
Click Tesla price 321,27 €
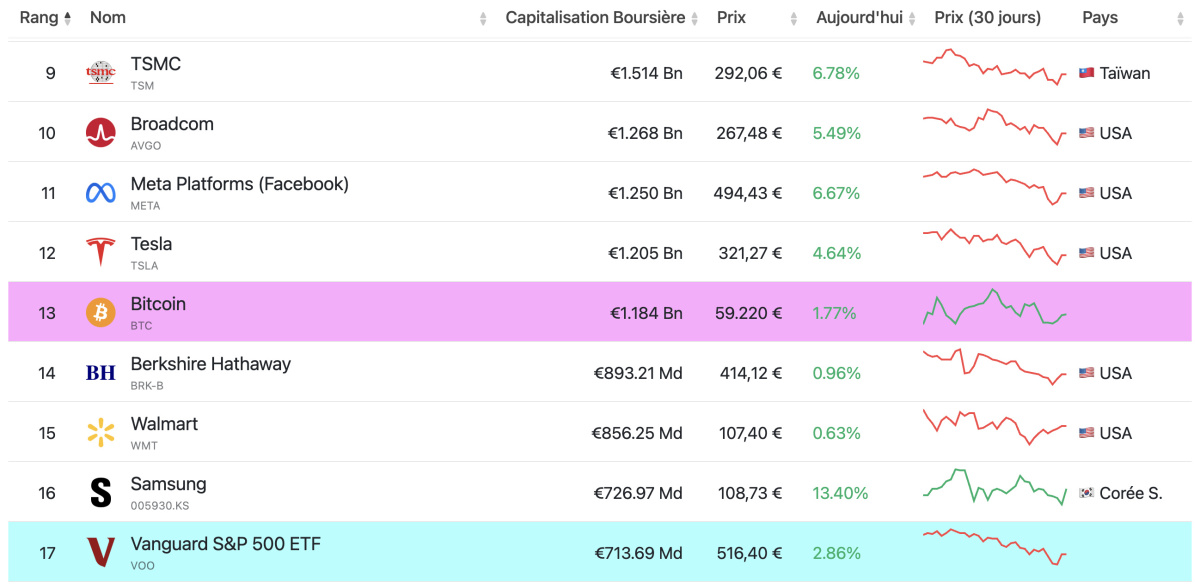750,253
